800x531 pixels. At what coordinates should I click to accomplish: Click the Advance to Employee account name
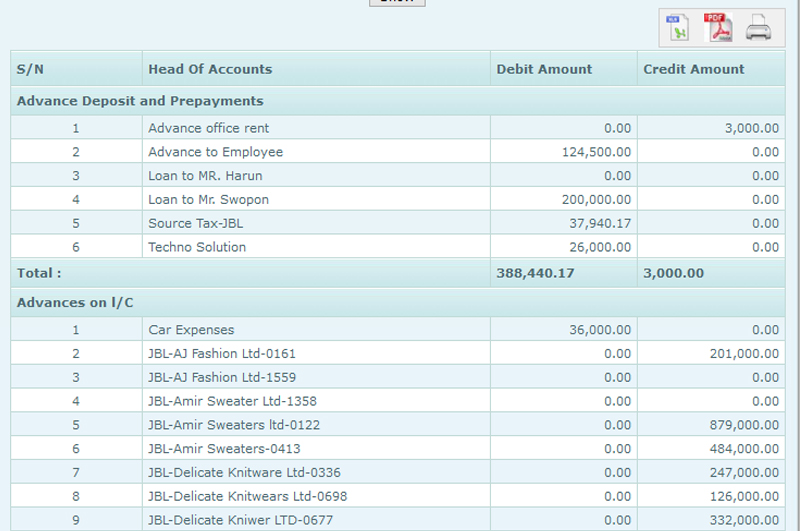(x=215, y=152)
